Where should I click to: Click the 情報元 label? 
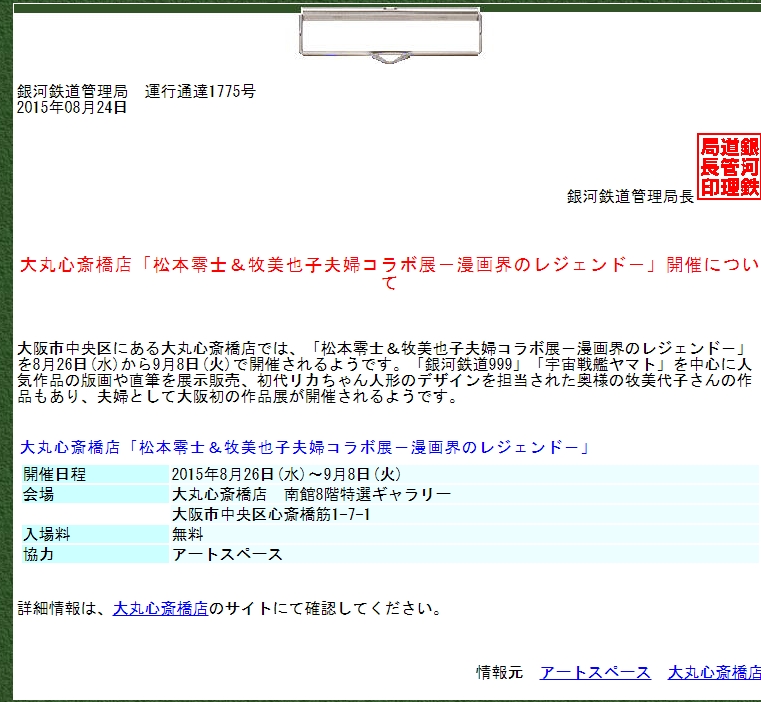point(499,672)
